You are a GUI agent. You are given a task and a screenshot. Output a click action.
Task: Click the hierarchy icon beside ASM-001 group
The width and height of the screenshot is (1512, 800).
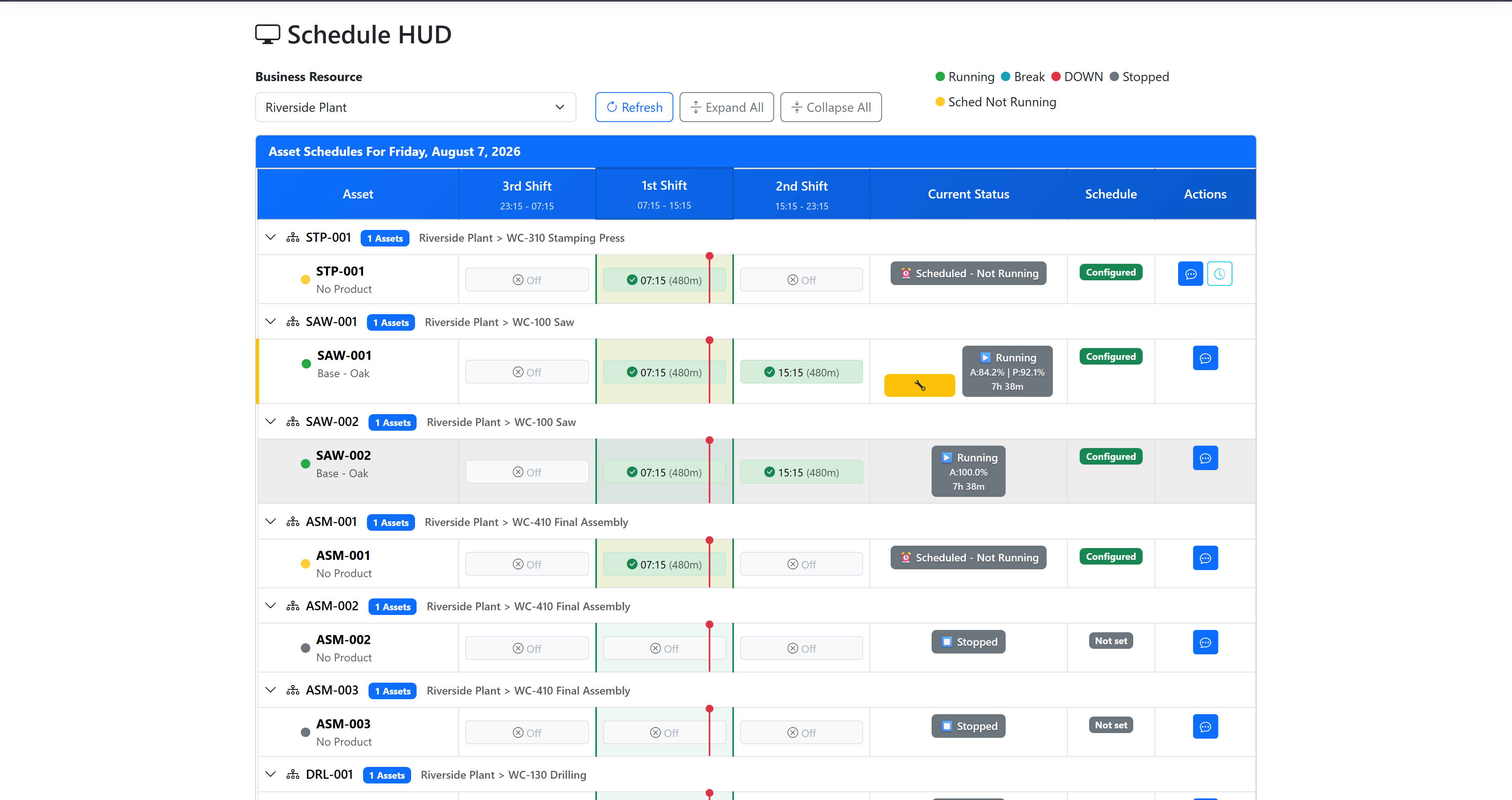293,522
